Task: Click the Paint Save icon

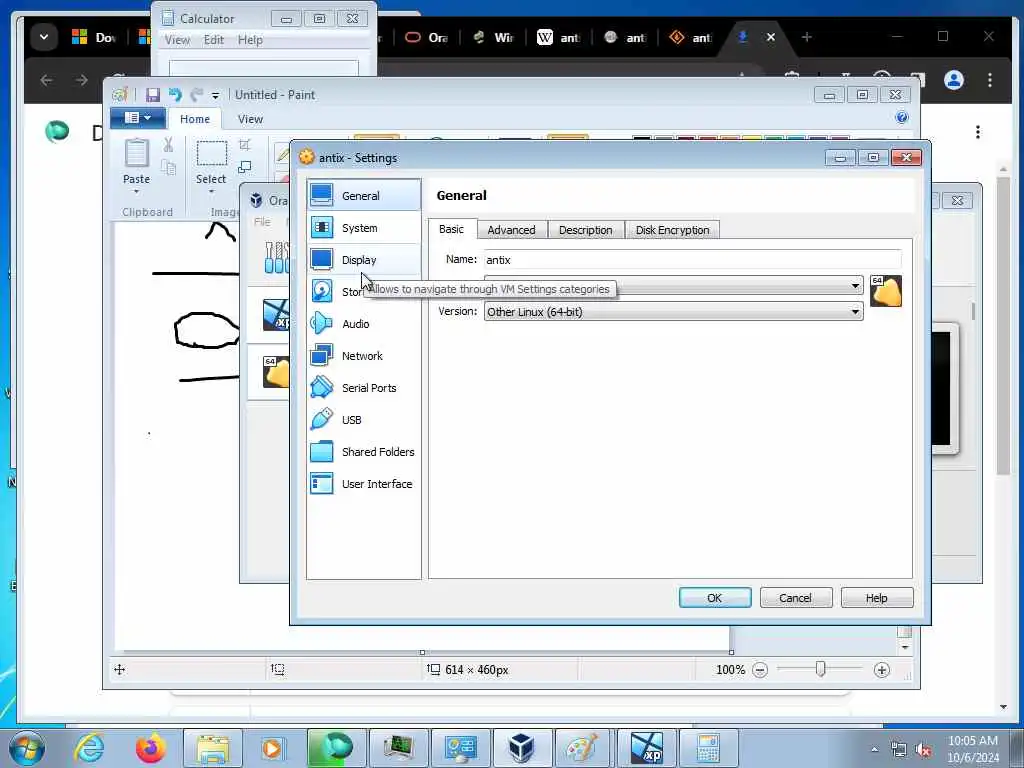Action: 153,95
